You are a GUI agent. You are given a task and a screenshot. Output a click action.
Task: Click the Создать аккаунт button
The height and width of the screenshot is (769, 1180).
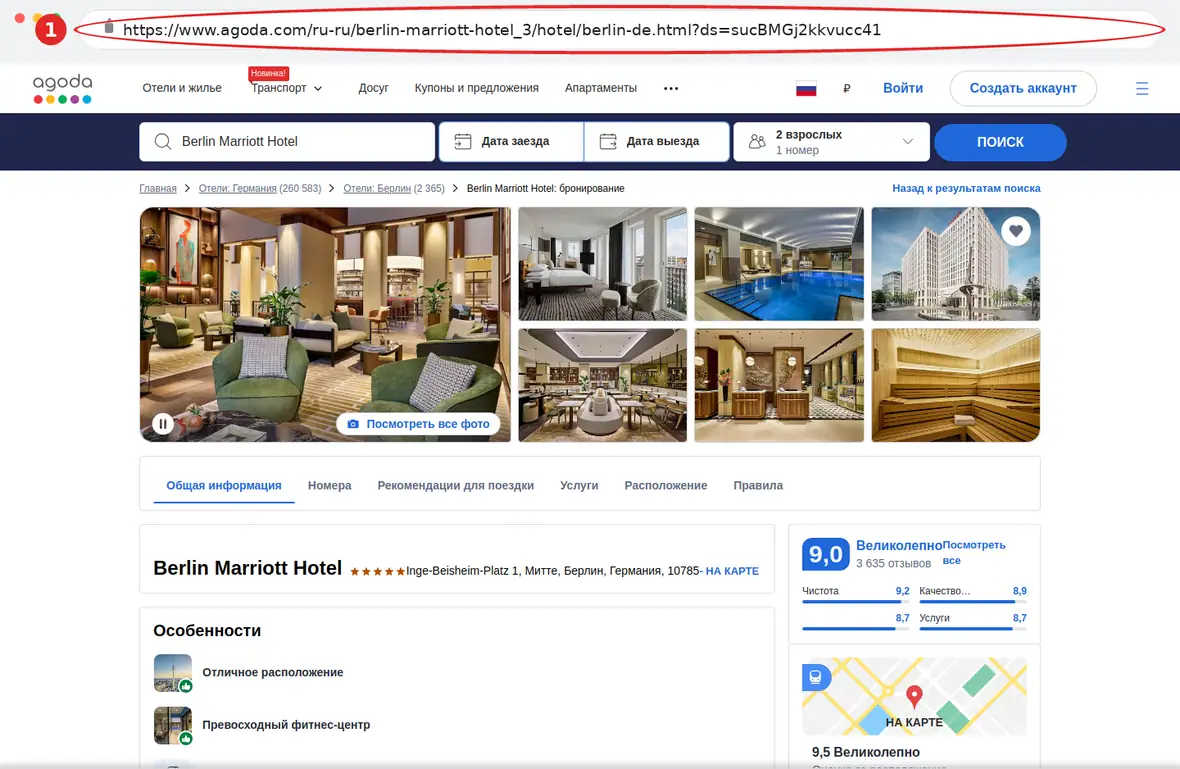[x=1023, y=88]
